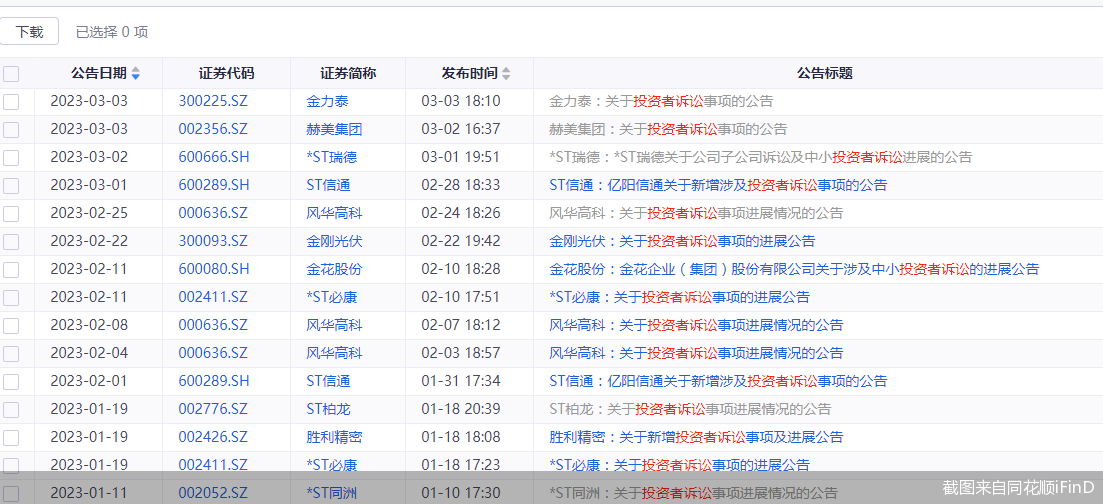Screen dimensions: 1103x504
Task: Tick the checkbox for the 金力泰 row
Action: tap(11, 101)
